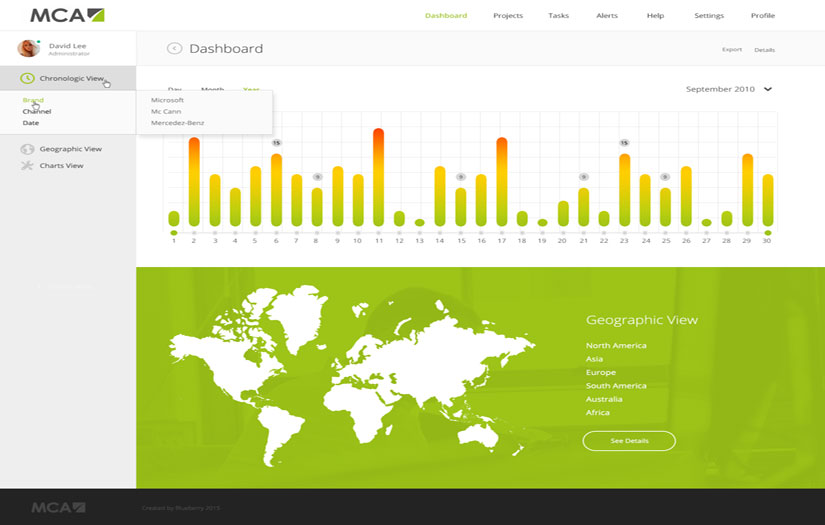Choose Mc Cann from brand list

pos(166,112)
